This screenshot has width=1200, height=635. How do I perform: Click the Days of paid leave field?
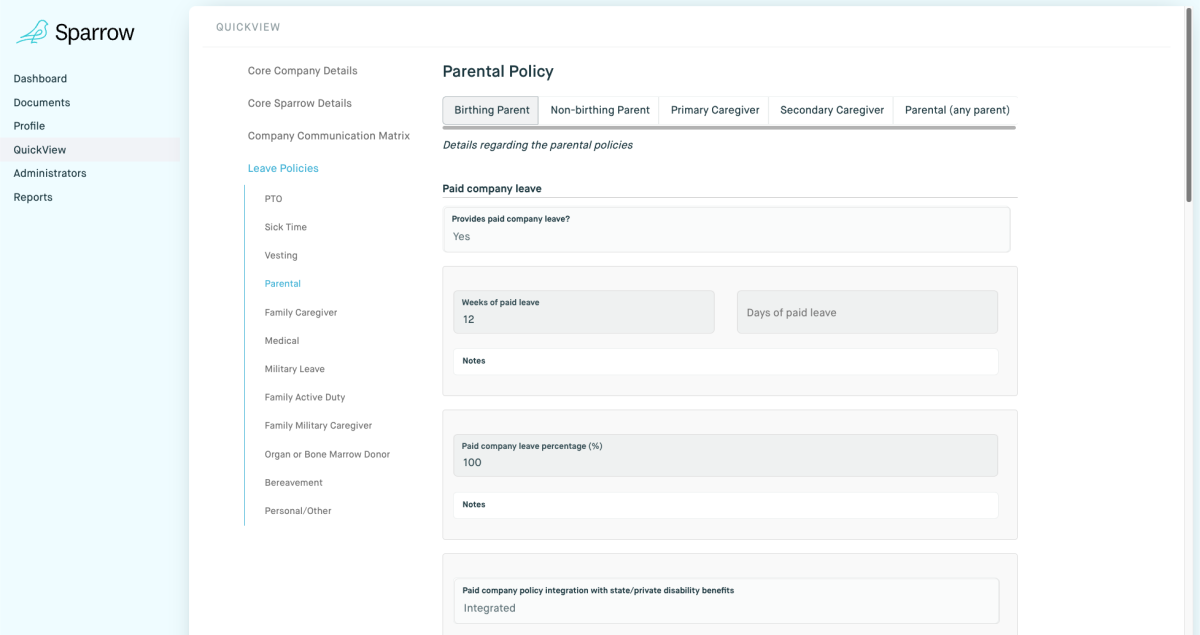pyautogui.click(x=867, y=313)
